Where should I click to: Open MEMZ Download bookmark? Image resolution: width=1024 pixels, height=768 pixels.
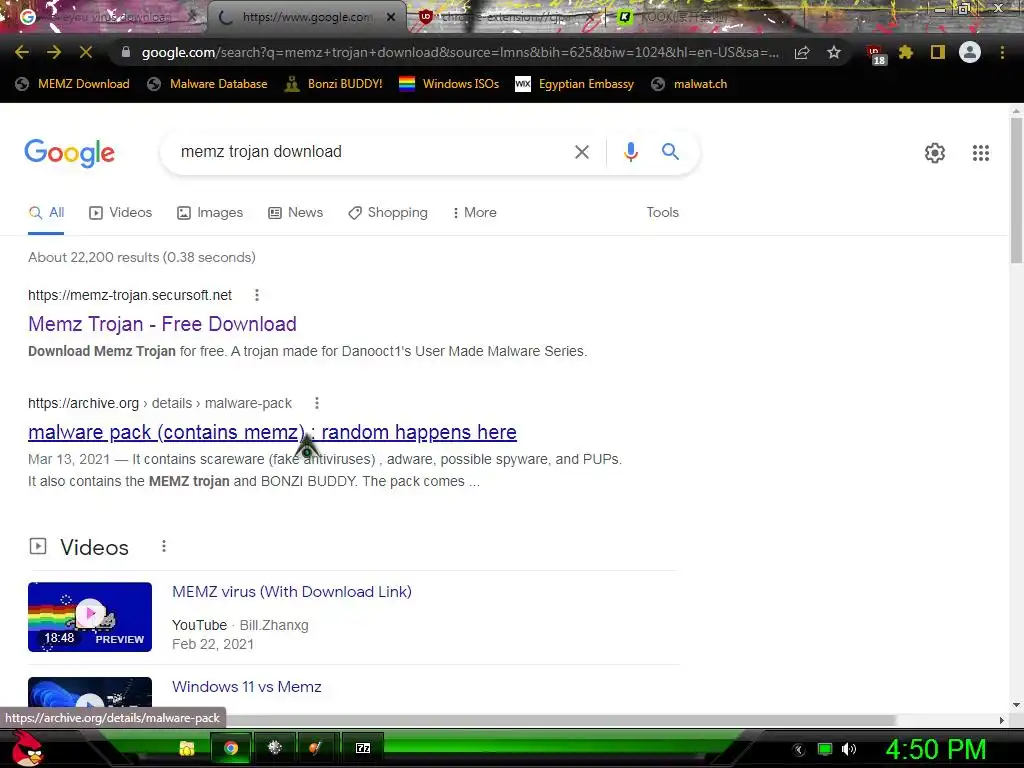(72, 84)
